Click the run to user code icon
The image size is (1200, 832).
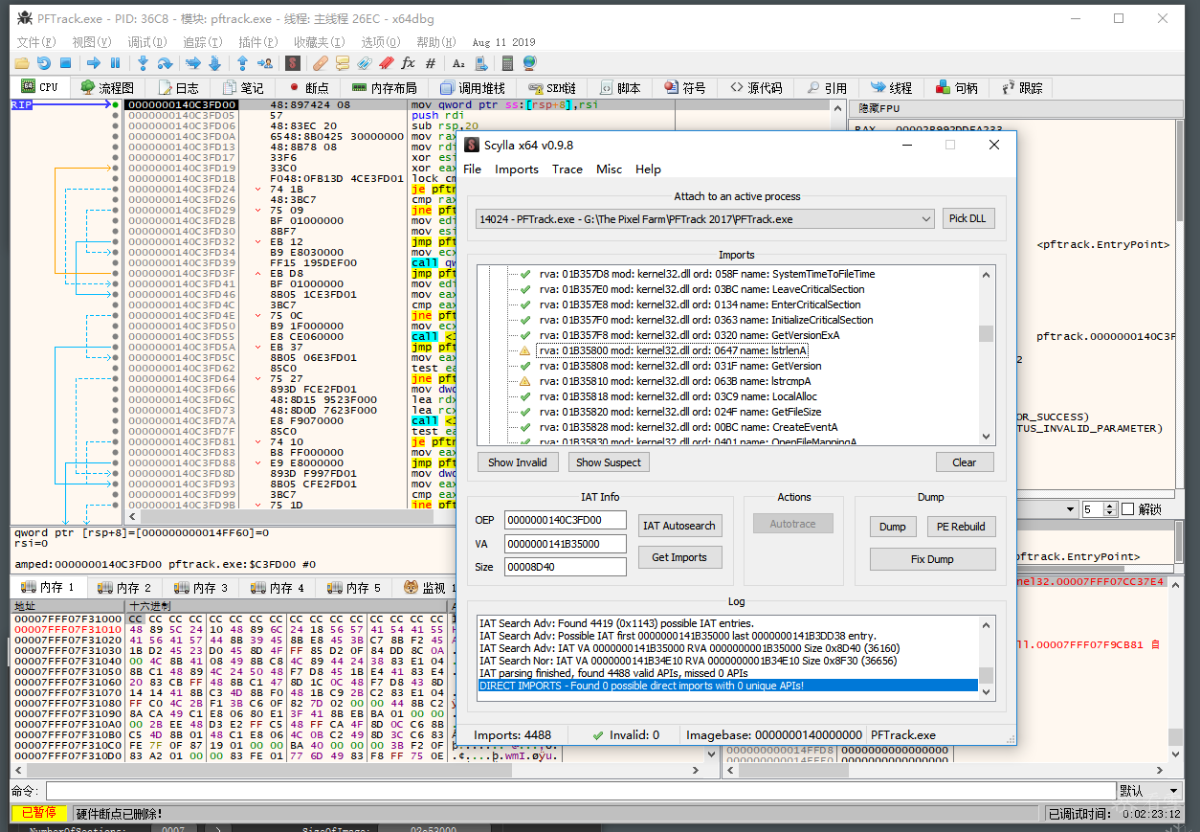[265, 62]
